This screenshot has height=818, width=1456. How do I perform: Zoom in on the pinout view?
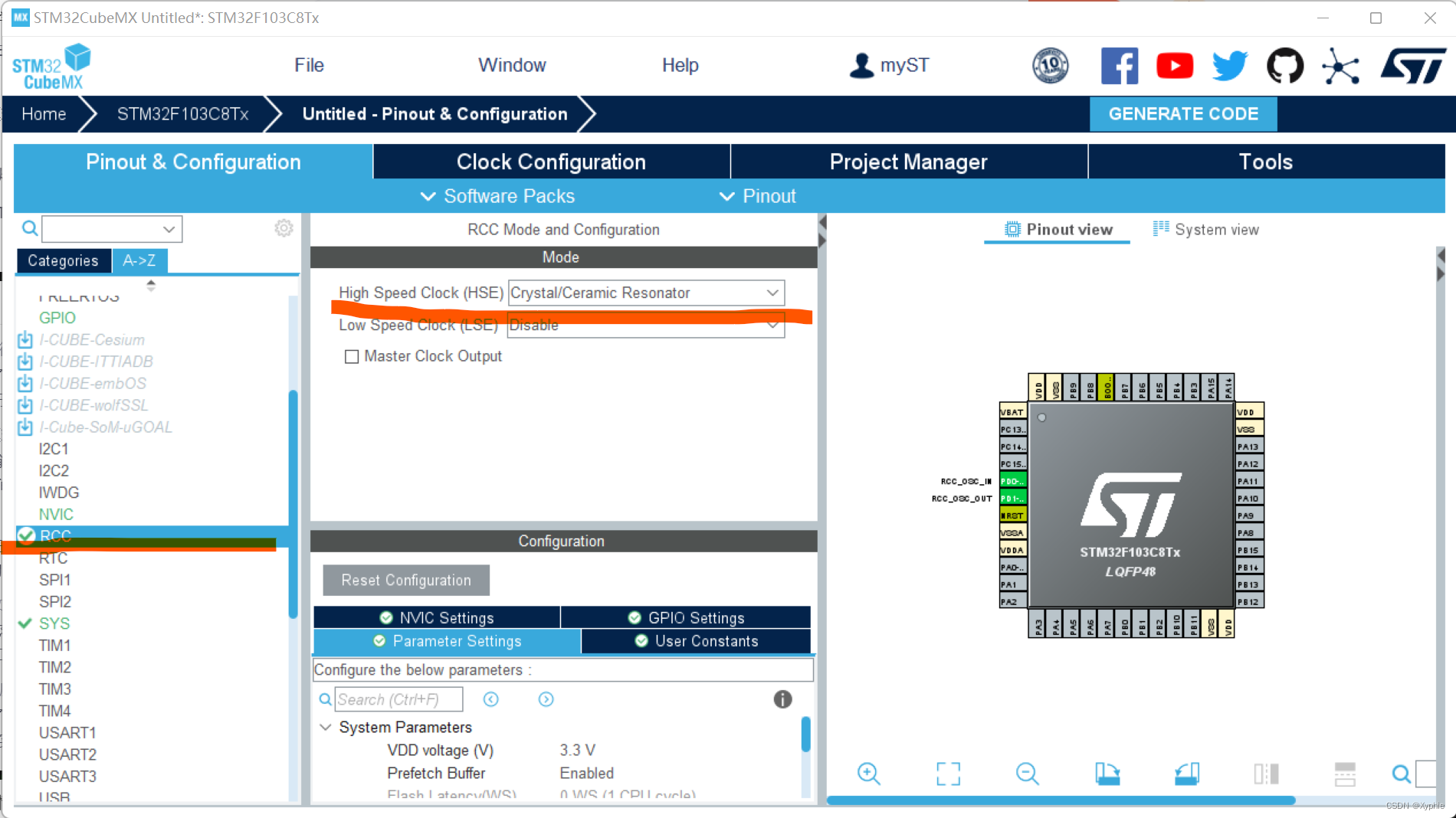(x=869, y=774)
